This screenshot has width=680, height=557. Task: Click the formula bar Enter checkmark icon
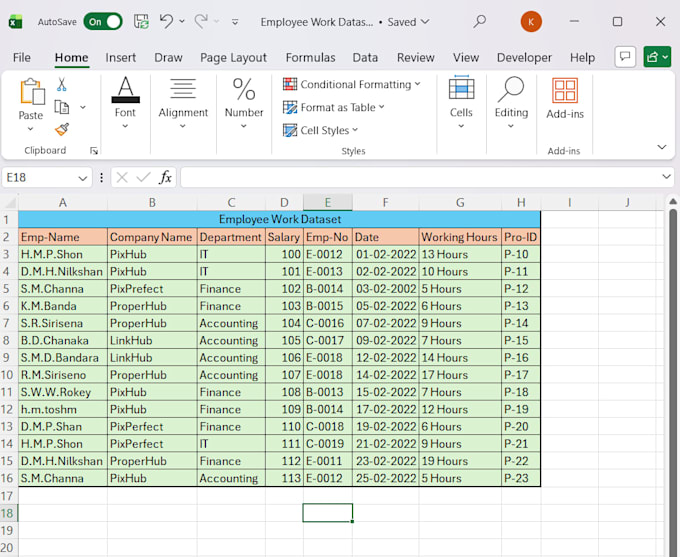pyautogui.click(x=143, y=177)
